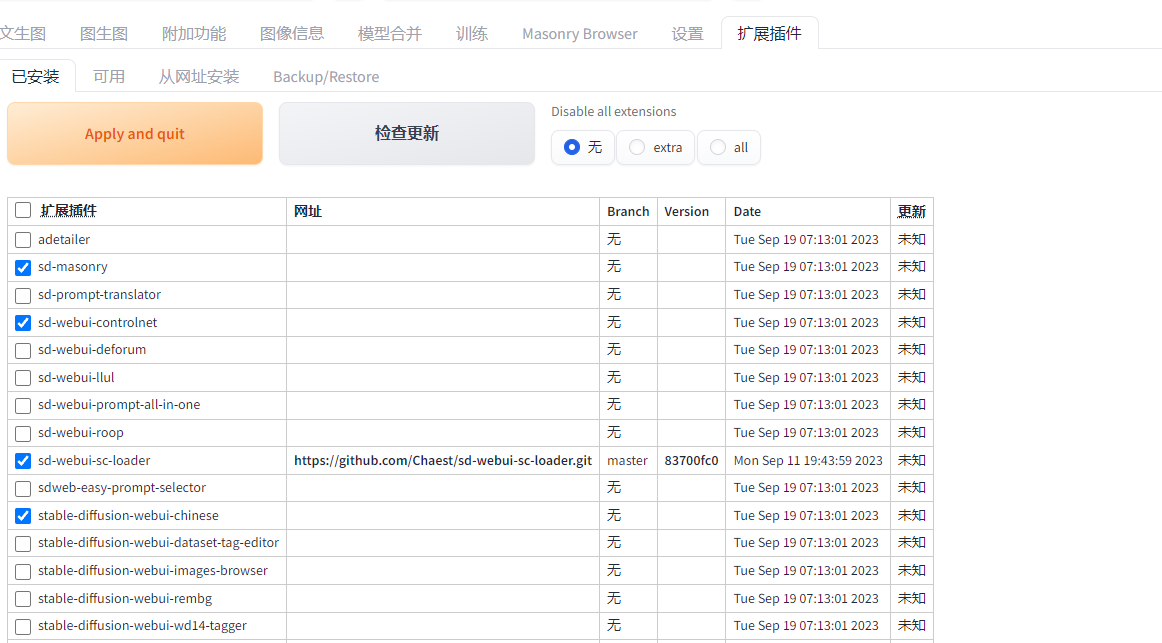Check the sd-webui-roop extension
This screenshot has height=643, width=1162.
click(x=23, y=433)
